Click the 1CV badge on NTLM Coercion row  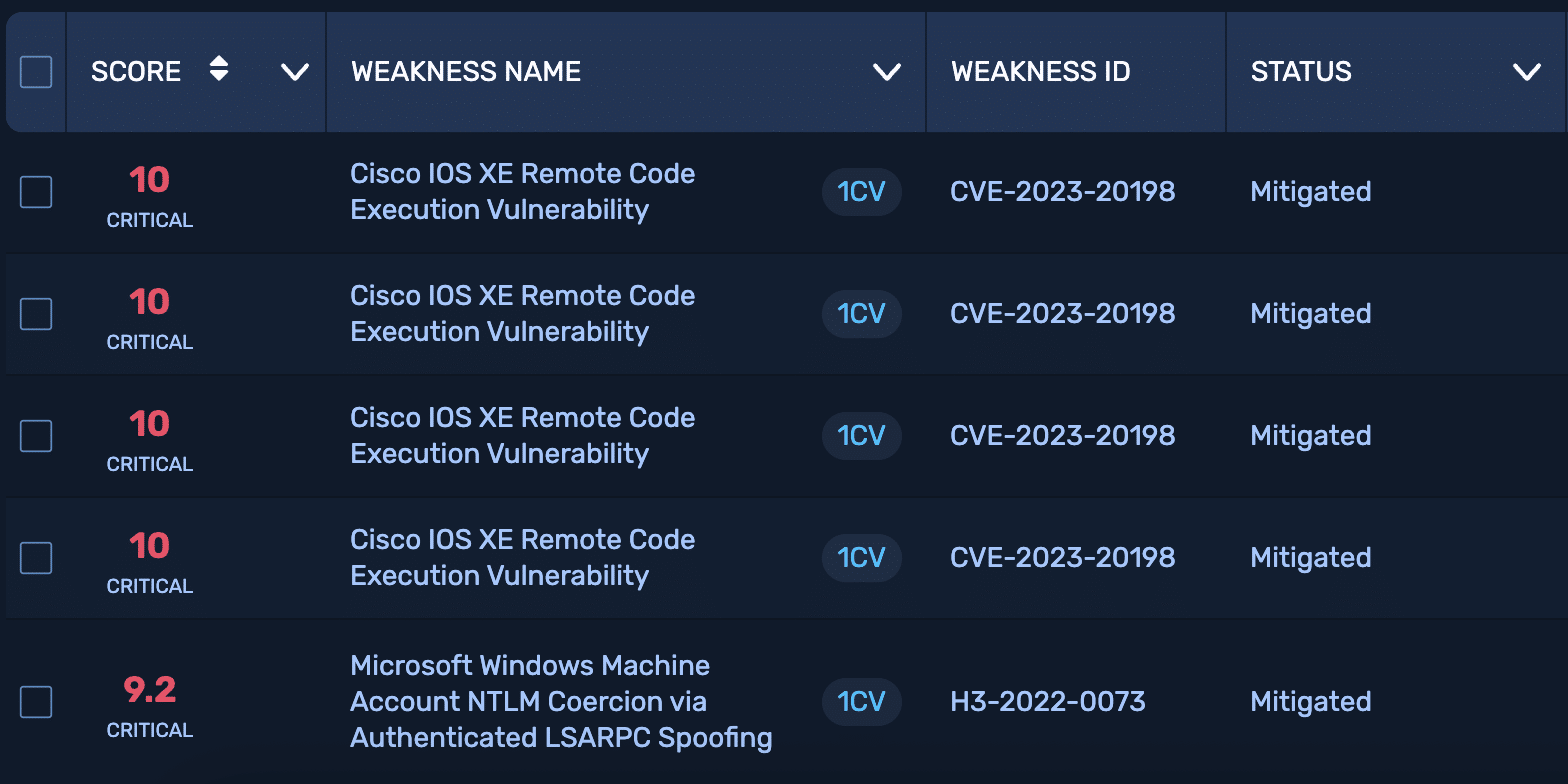(x=861, y=702)
